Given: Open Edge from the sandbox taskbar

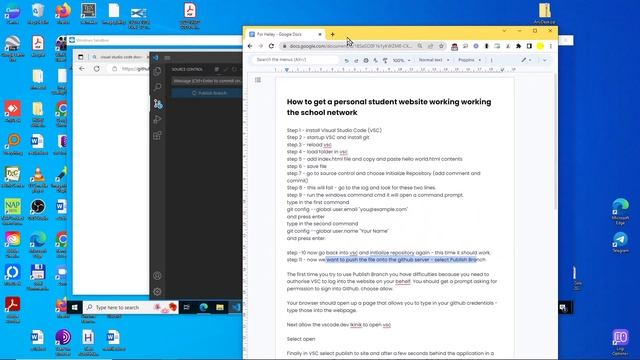Looking at the screenshot, I should [203, 307].
